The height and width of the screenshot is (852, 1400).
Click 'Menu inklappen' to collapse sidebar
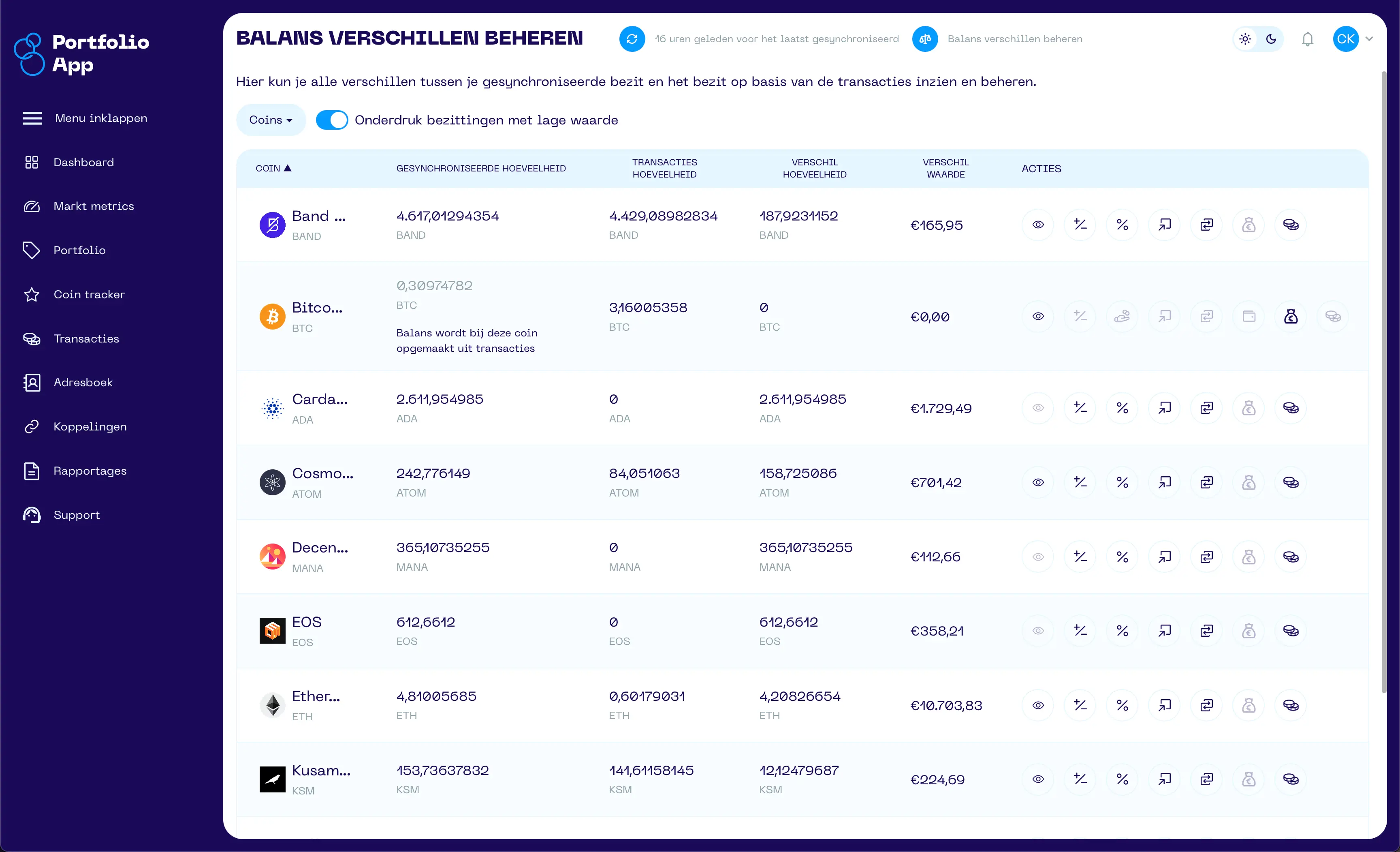pyautogui.click(x=100, y=118)
